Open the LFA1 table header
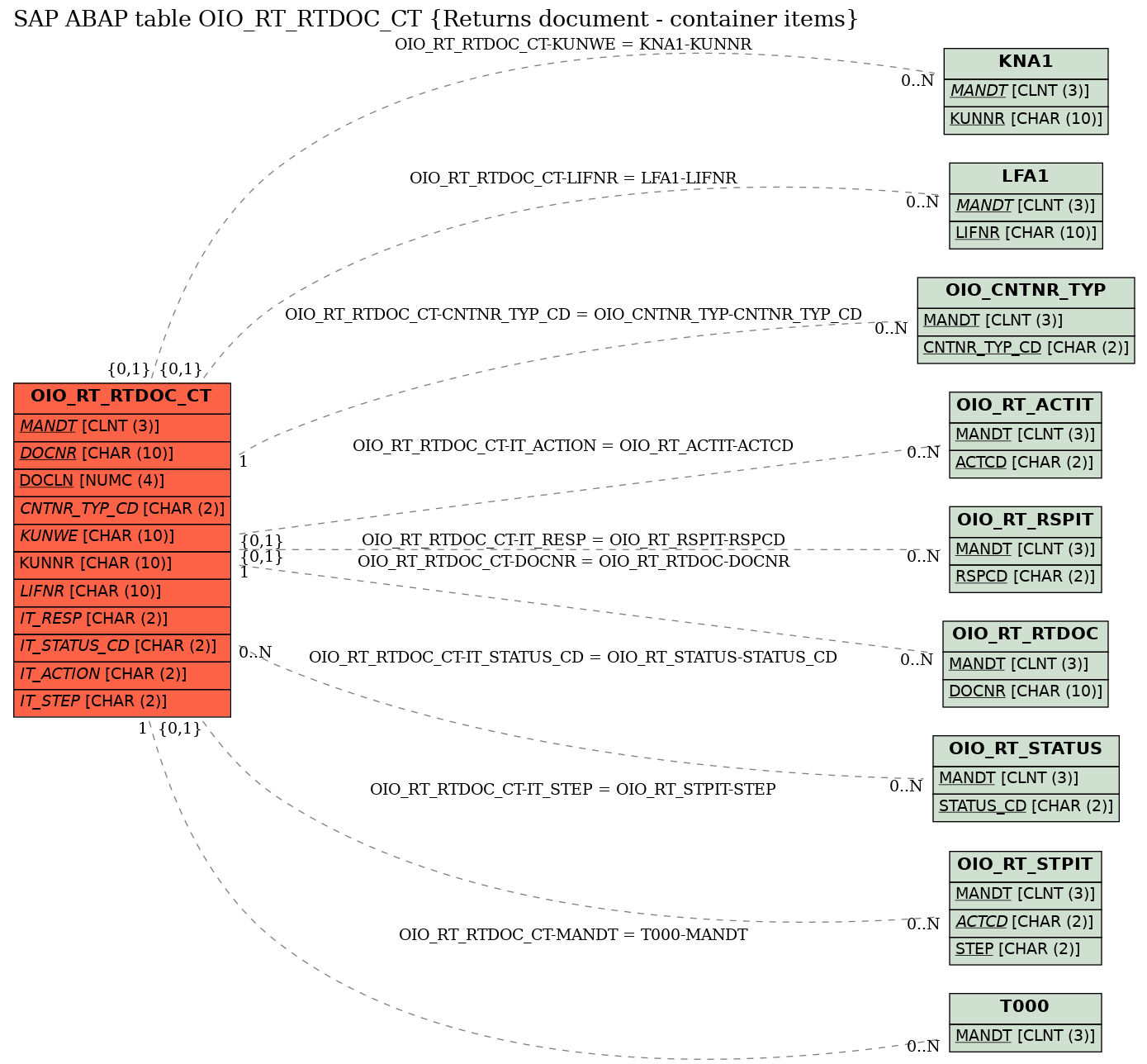1147x1064 pixels. coord(1026,177)
